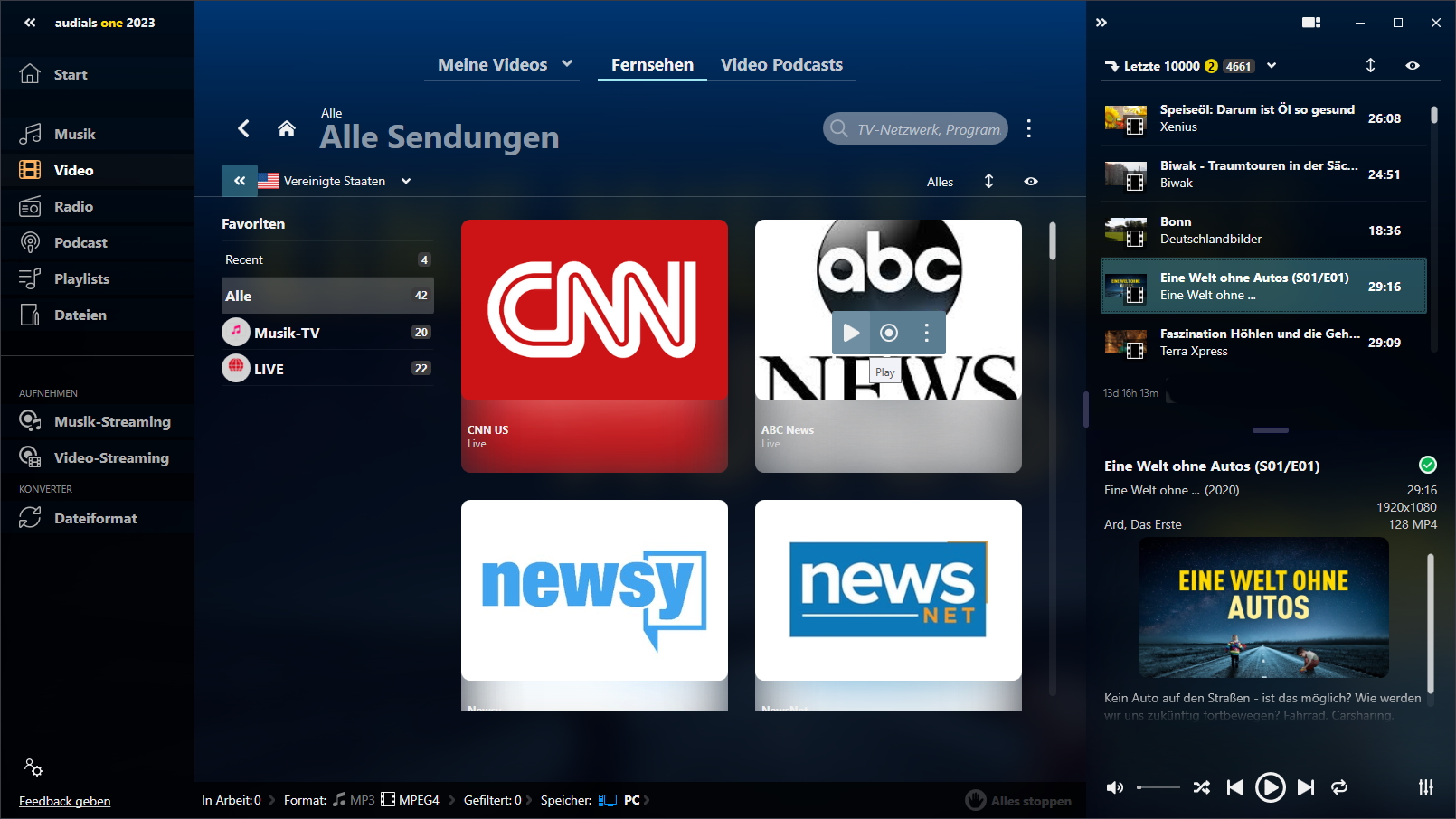Go back with the left arrow
This screenshot has width=1456, height=819.
[x=243, y=128]
